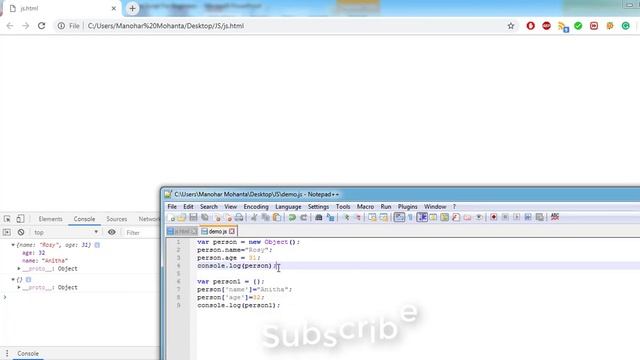Viewport: 640px width, 360px height.
Task: Open Edit menu in Notepad++
Action: (188, 207)
